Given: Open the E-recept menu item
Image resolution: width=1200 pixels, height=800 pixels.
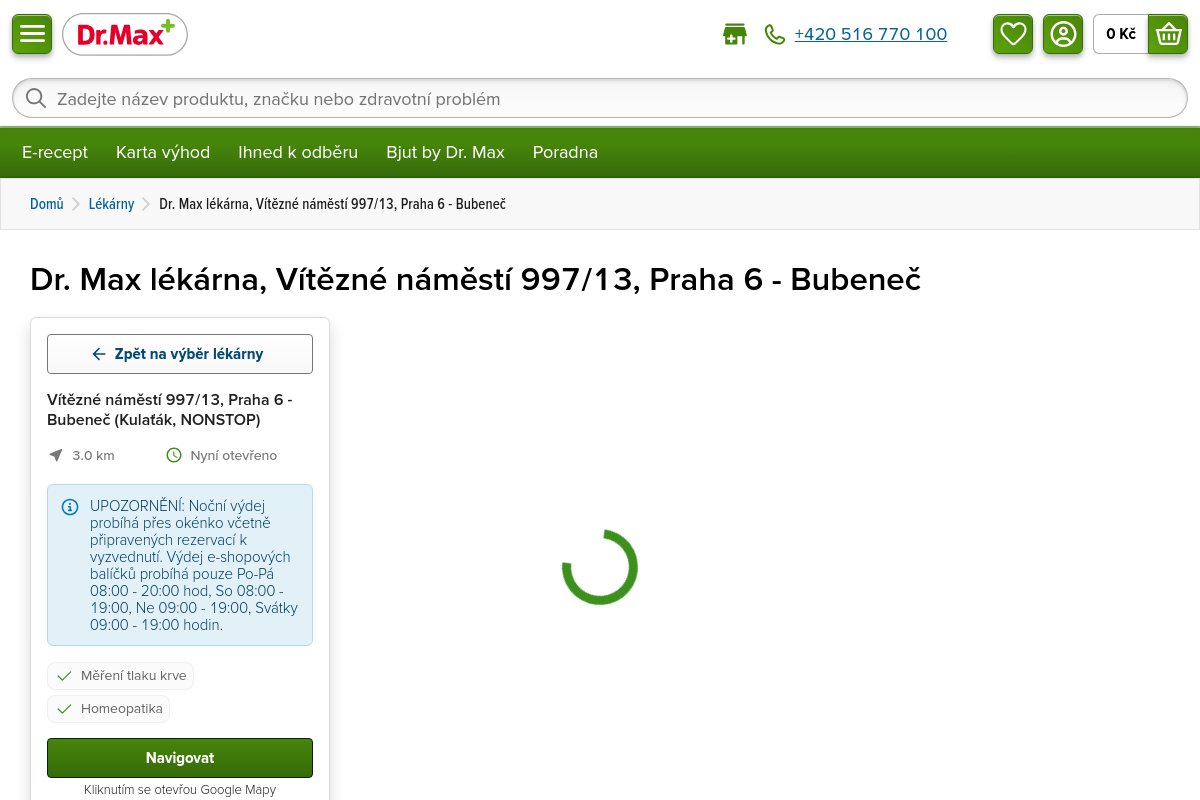Looking at the screenshot, I should [x=55, y=152].
